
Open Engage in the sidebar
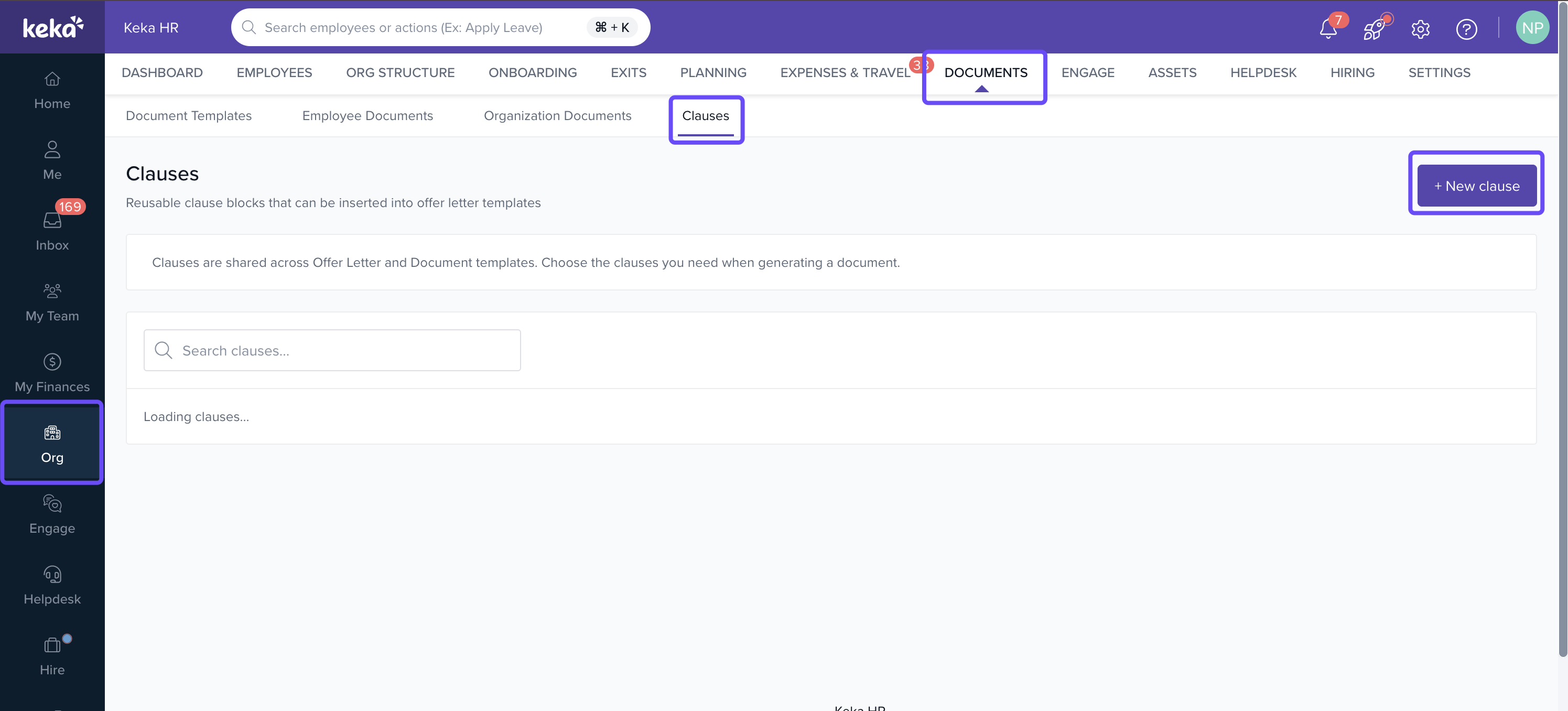tap(52, 515)
